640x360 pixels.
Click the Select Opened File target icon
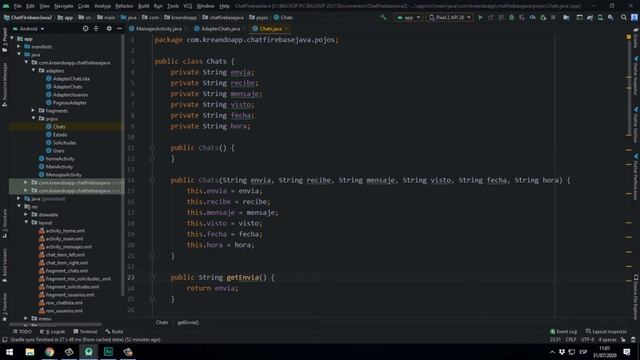[x=85, y=29]
